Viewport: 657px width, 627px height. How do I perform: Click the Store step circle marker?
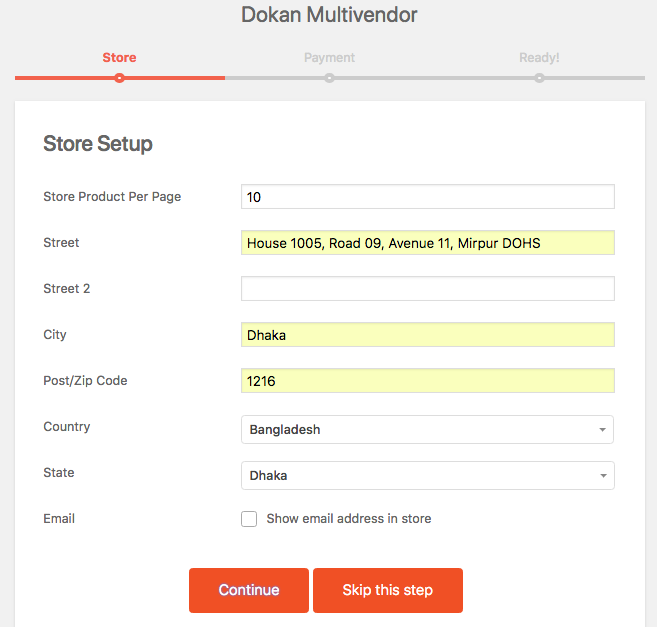pos(119,78)
